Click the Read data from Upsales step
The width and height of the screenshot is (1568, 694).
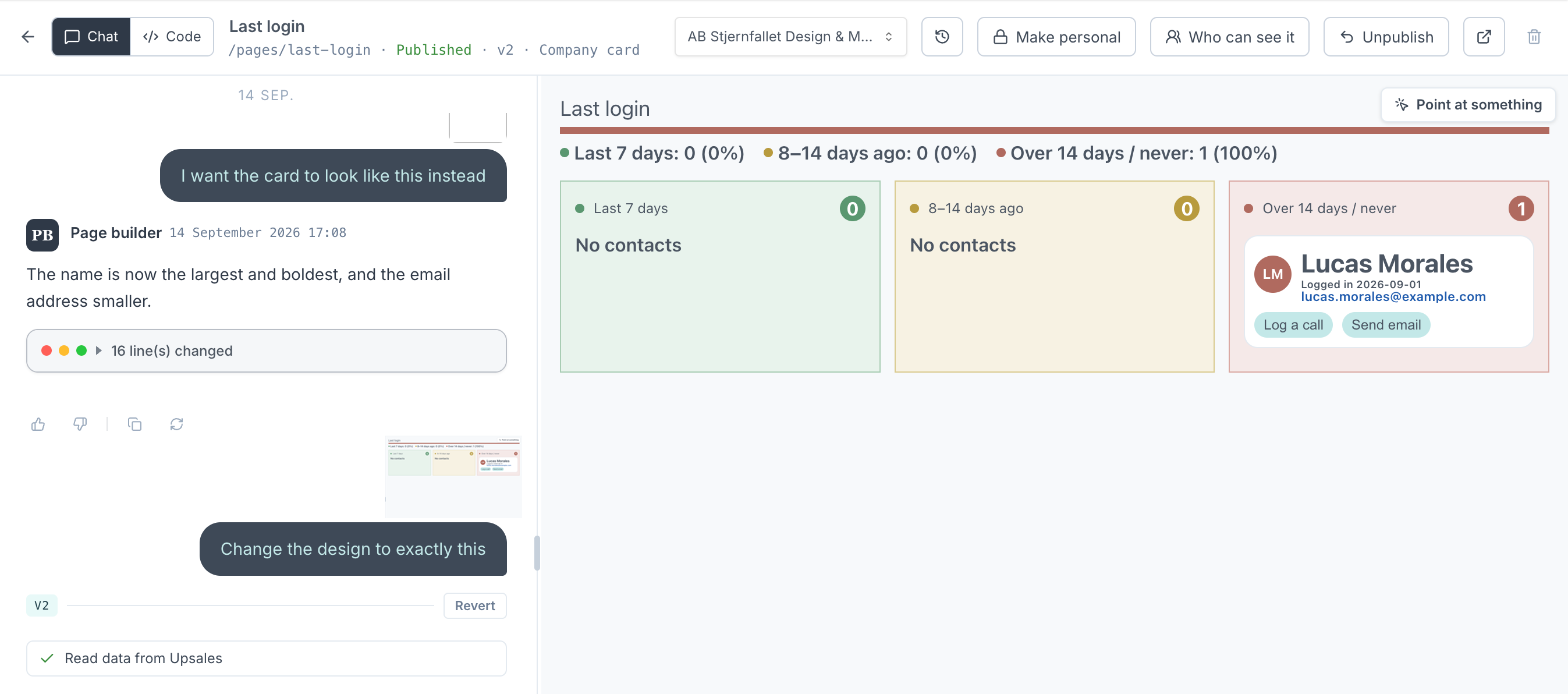266,659
